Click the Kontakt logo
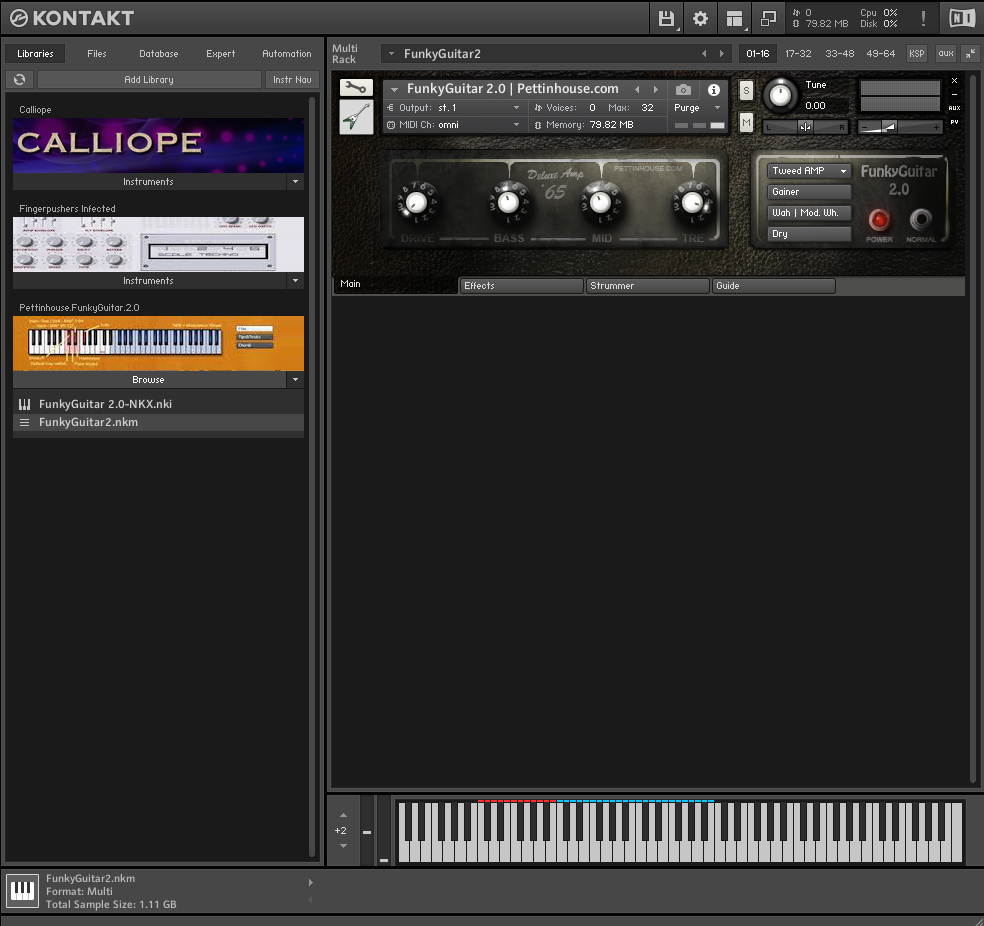The image size is (984, 926). 72,18
